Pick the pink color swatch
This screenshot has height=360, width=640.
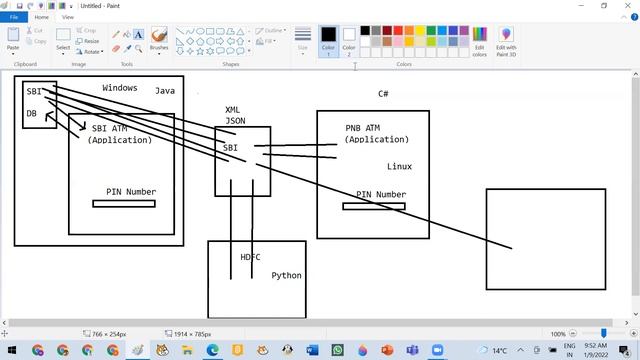(x=398, y=41)
